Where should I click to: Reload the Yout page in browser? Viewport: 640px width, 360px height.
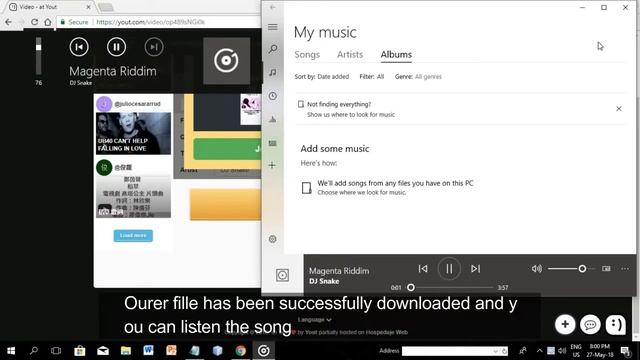point(34,22)
